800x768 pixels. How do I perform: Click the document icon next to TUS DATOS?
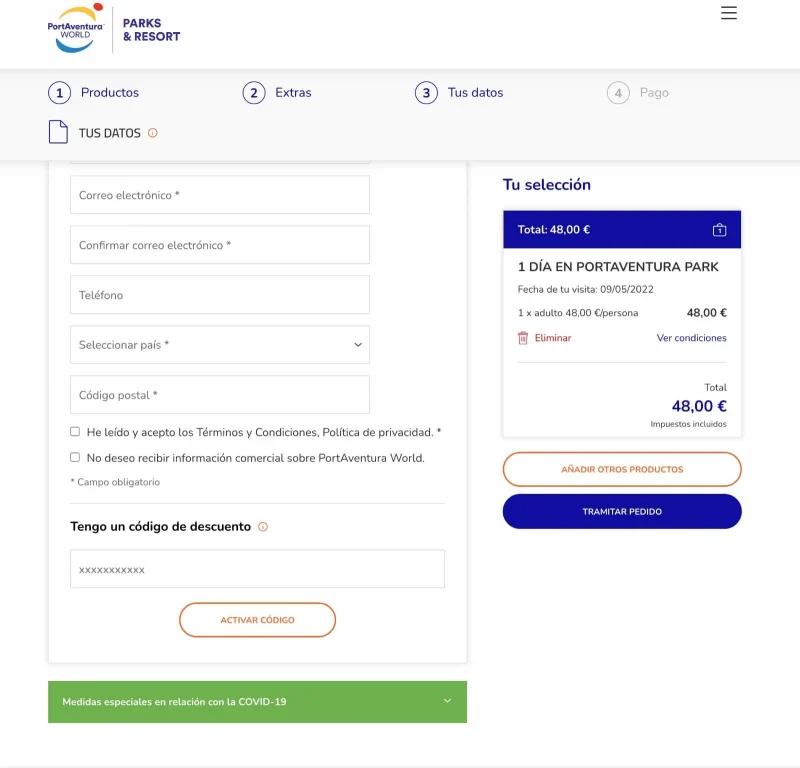click(x=58, y=132)
